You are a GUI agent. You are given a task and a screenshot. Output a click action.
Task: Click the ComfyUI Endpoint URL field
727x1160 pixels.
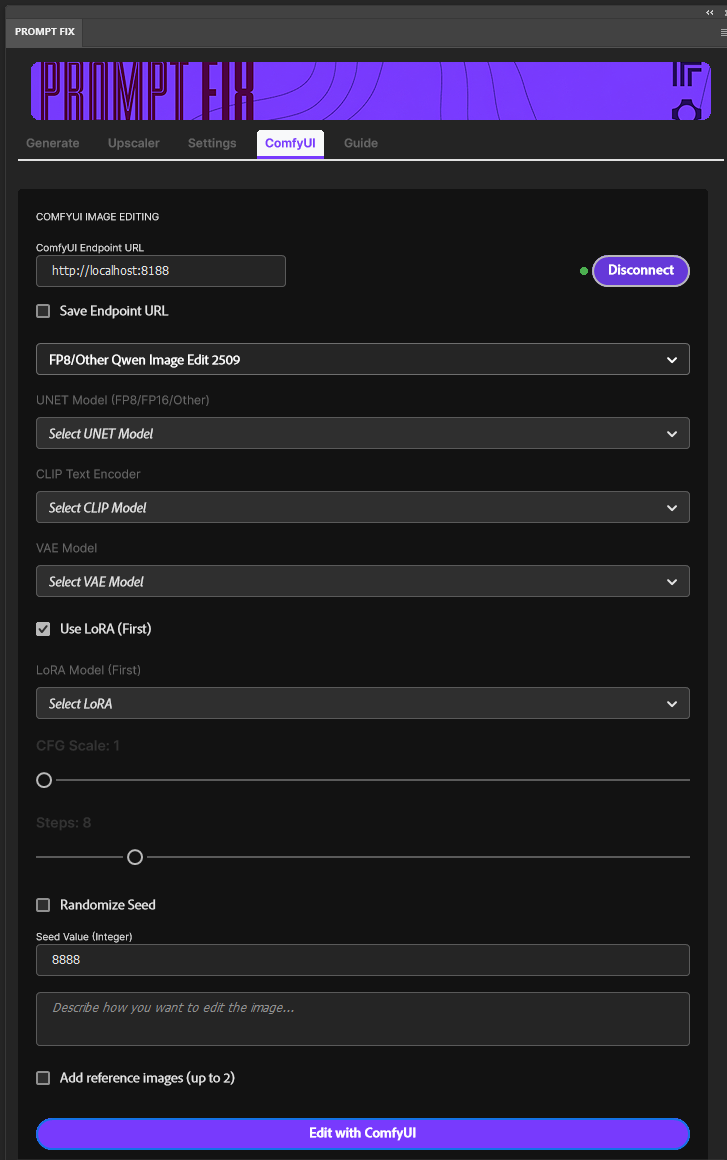coord(161,271)
